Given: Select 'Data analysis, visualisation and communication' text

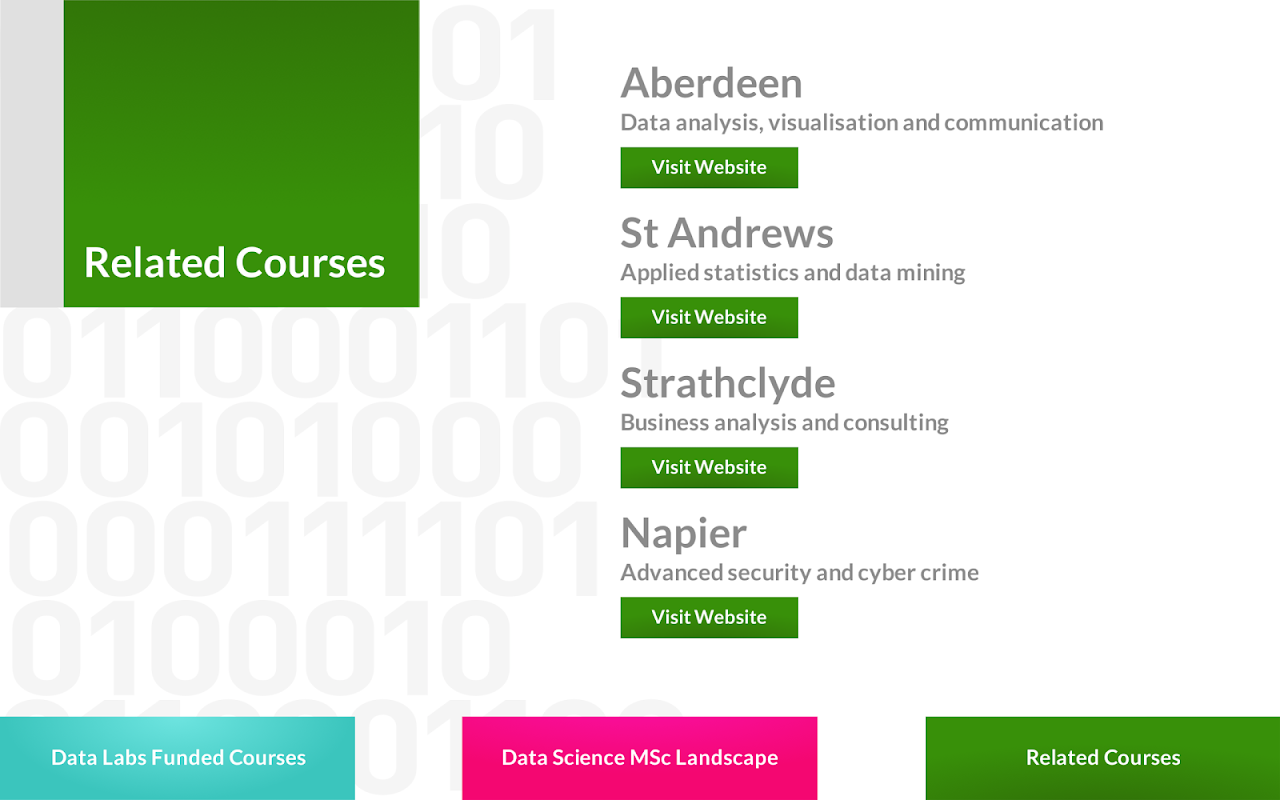Looking at the screenshot, I should tap(862, 123).
